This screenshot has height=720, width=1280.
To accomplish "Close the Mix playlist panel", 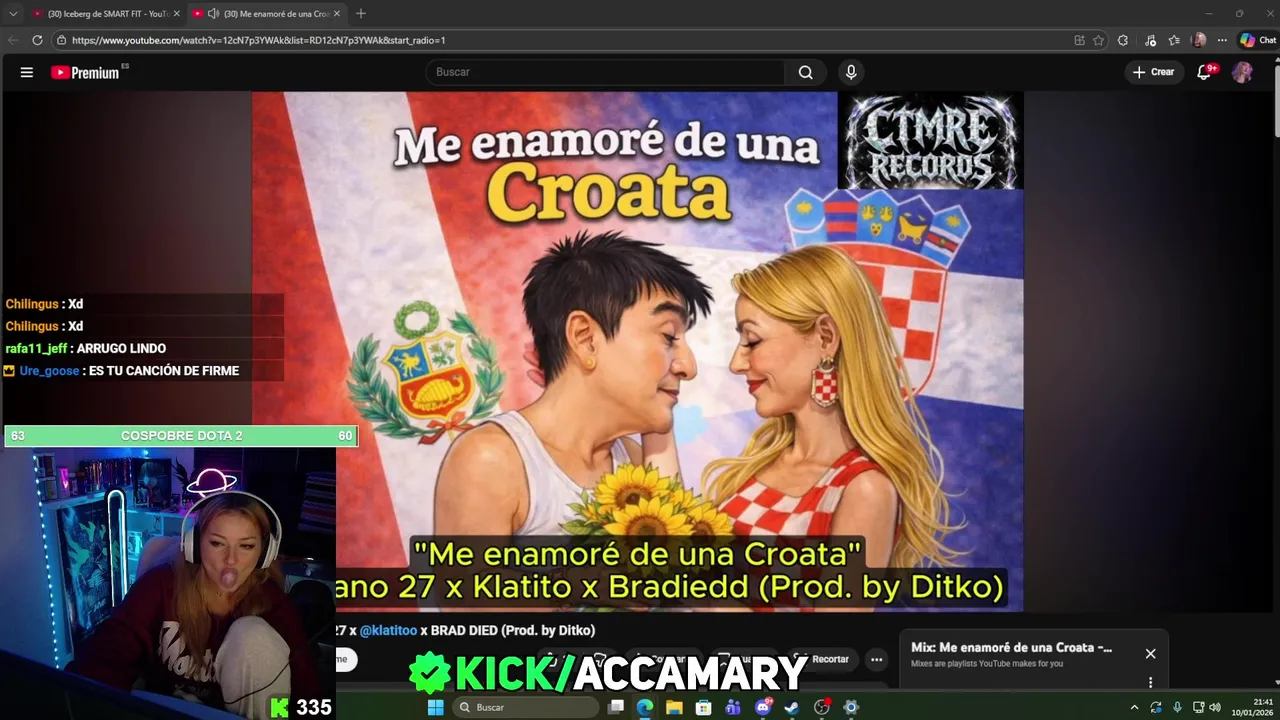I will (1150, 653).
